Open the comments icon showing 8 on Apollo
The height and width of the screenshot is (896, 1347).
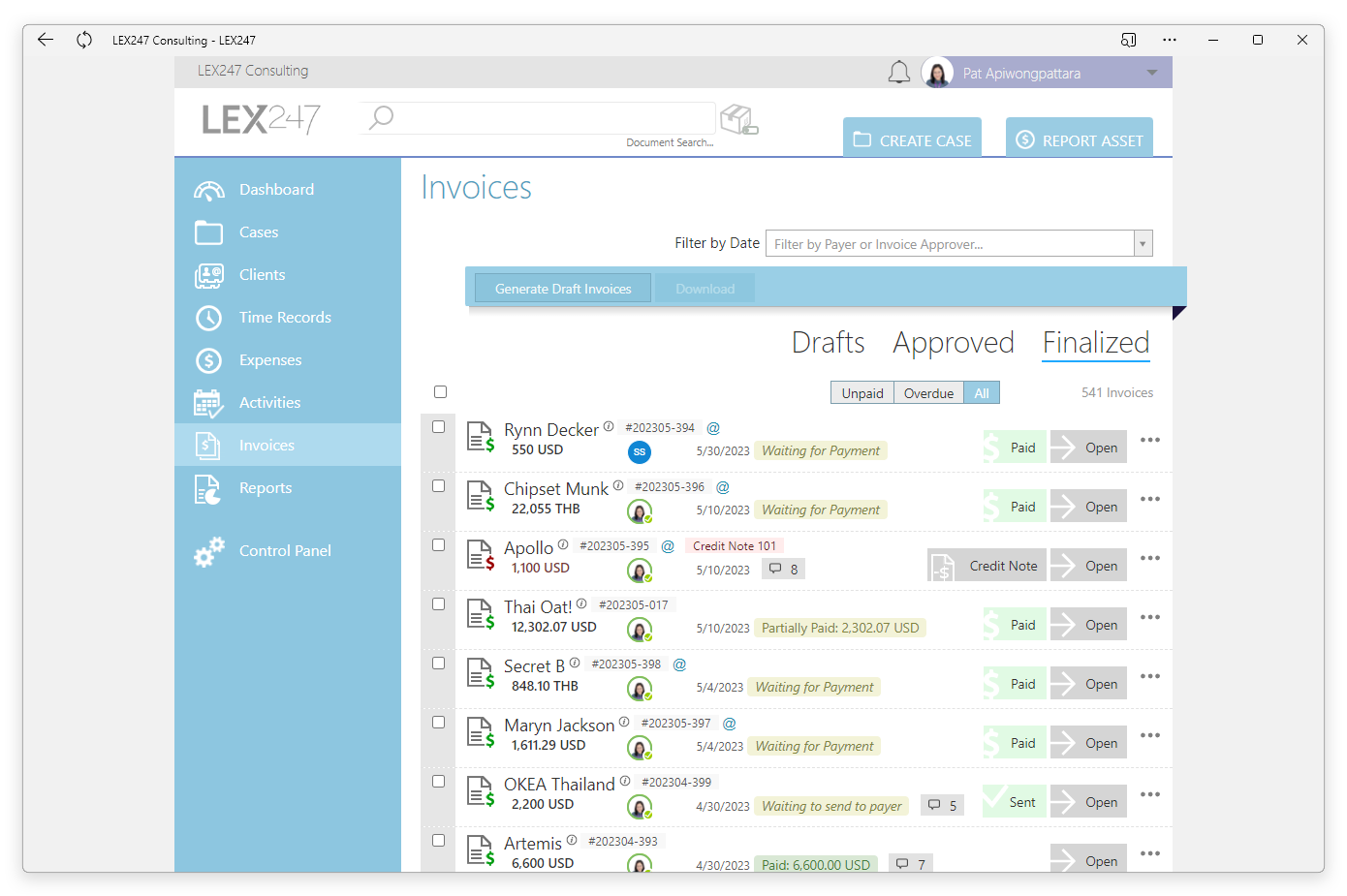tap(783, 570)
